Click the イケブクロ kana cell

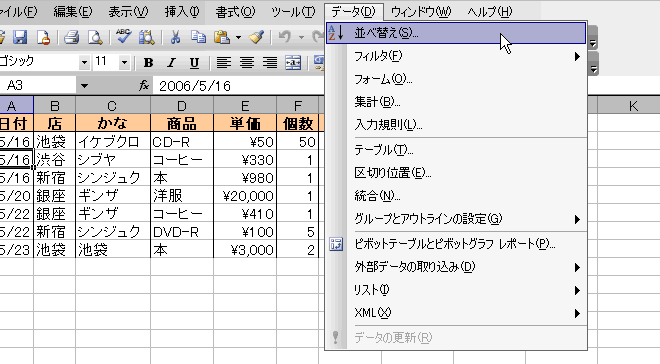tap(113, 142)
